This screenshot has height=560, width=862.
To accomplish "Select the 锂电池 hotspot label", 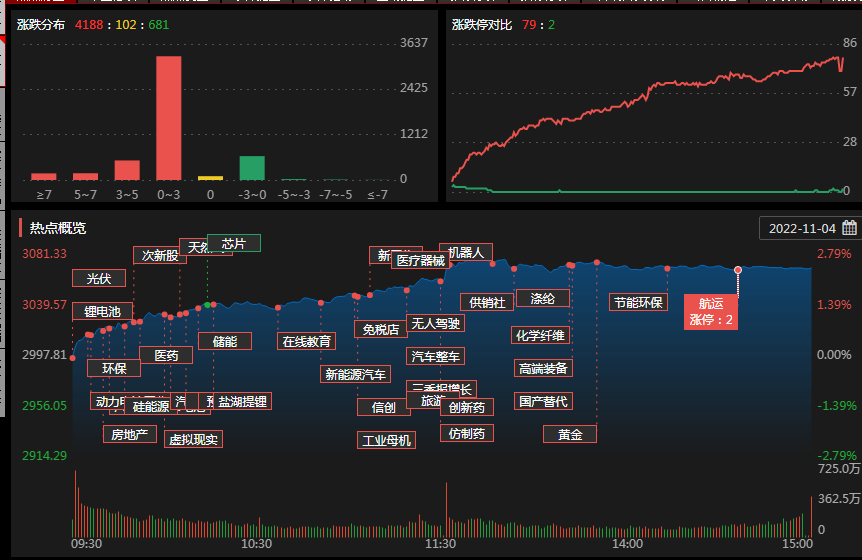I will pyautogui.click(x=102, y=312).
